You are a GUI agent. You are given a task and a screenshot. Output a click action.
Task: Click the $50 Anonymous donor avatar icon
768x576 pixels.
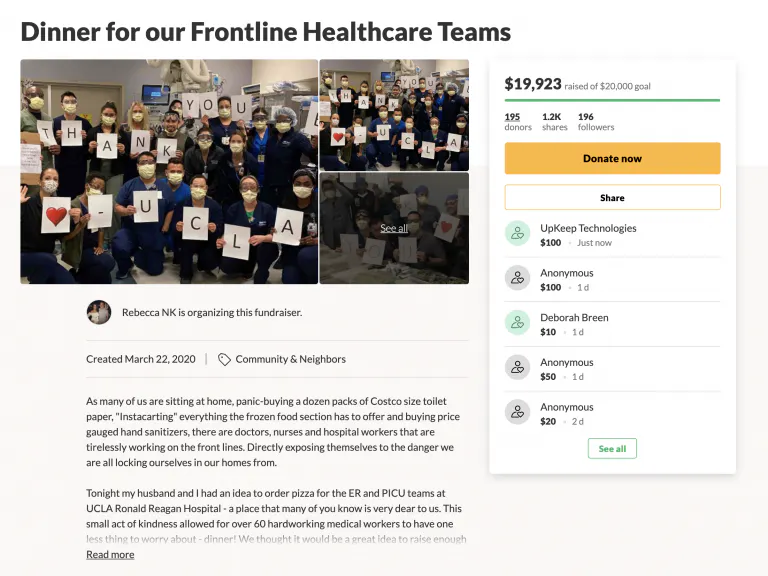pos(517,367)
